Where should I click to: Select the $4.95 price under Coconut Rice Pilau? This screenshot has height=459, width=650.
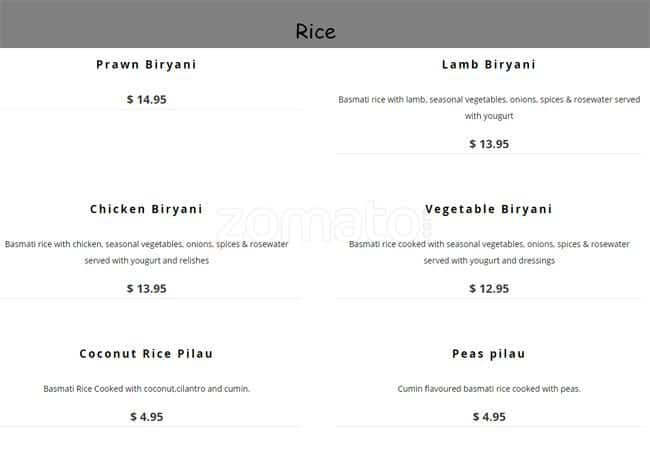(146, 417)
